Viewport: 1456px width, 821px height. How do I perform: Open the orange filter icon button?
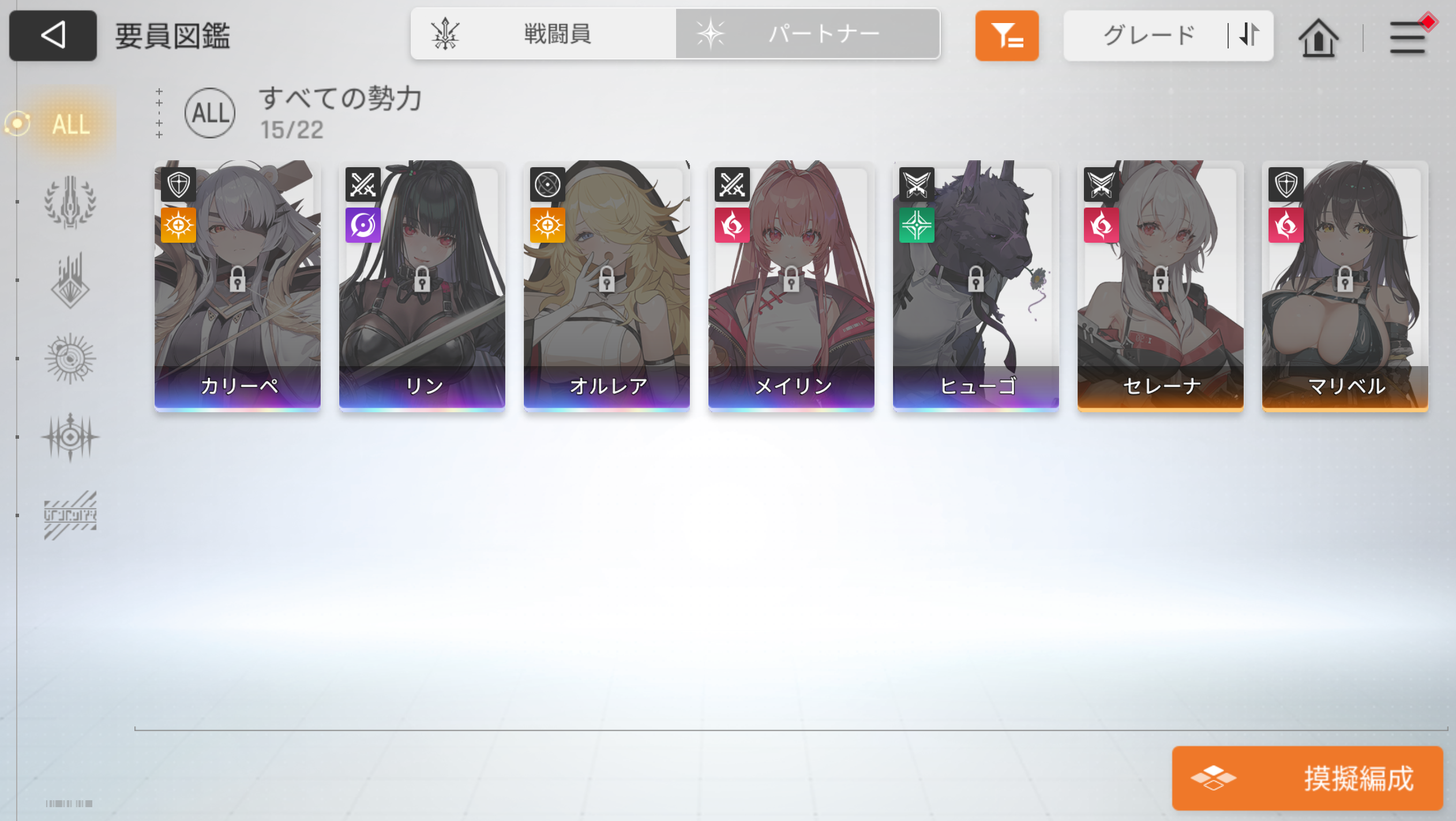1007,35
